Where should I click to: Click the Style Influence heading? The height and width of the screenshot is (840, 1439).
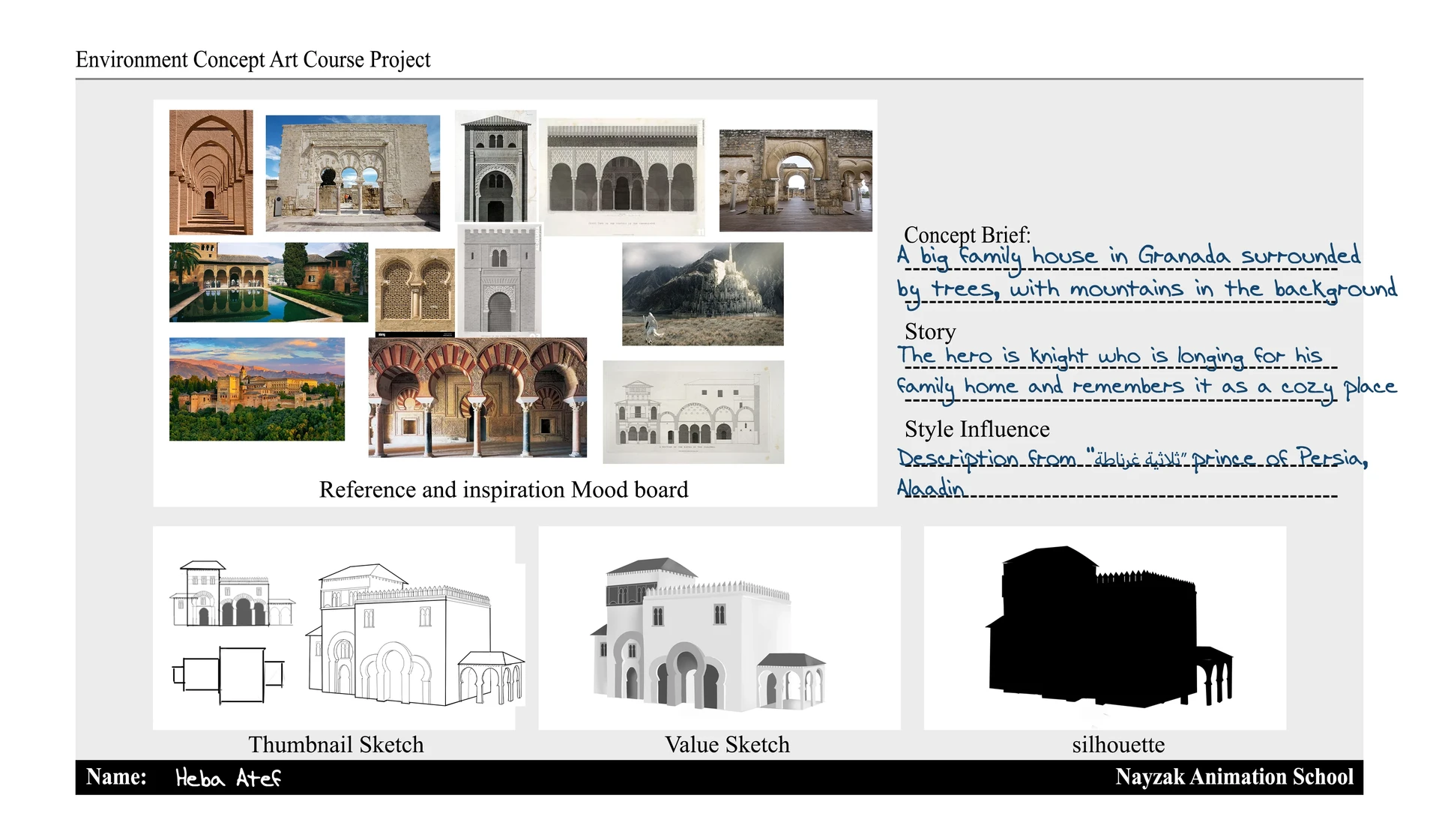tap(977, 429)
